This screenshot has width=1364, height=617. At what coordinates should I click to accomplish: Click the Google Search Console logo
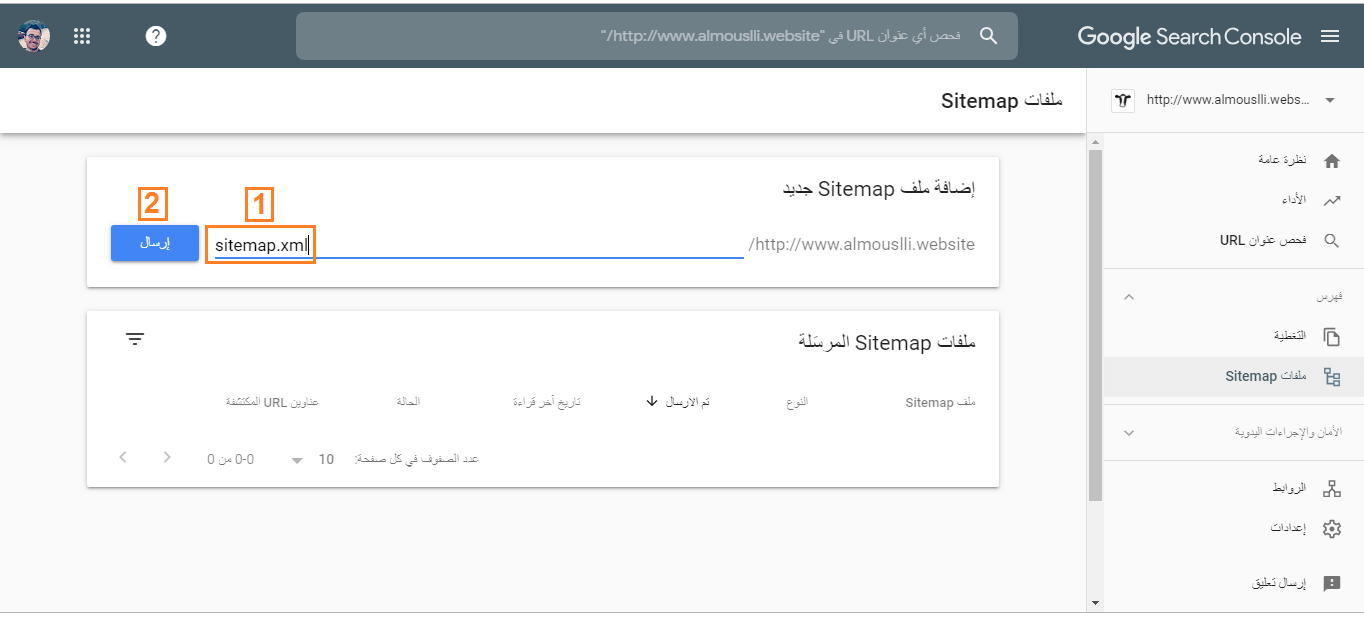tap(1189, 37)
